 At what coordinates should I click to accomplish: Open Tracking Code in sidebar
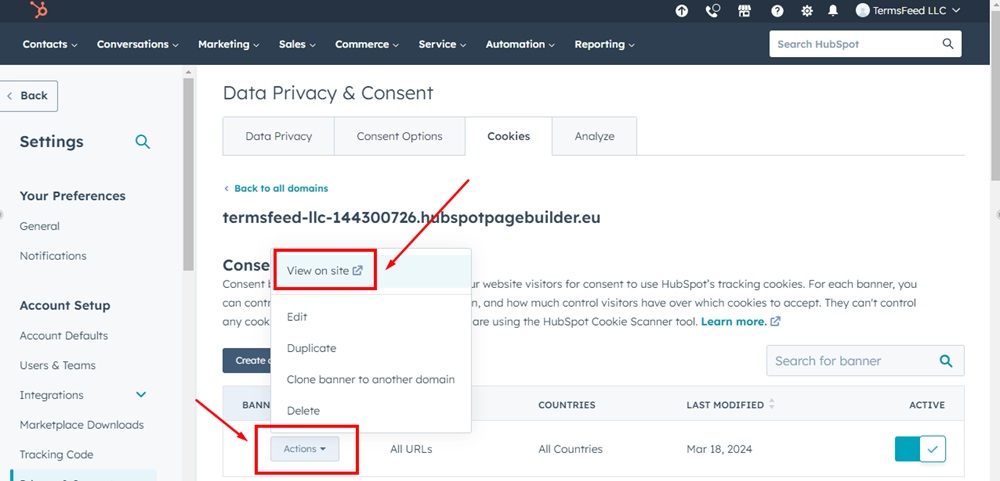[x=56, y=455]
